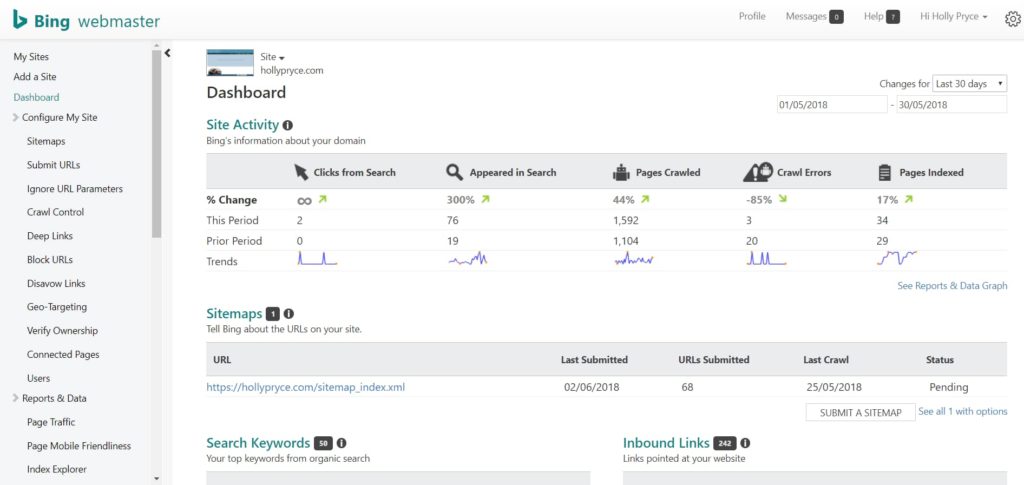Click the Pages Crawled robot icon
This screenshot has width=1024, height=485.
pyautogui.click(x=621, y=172)
